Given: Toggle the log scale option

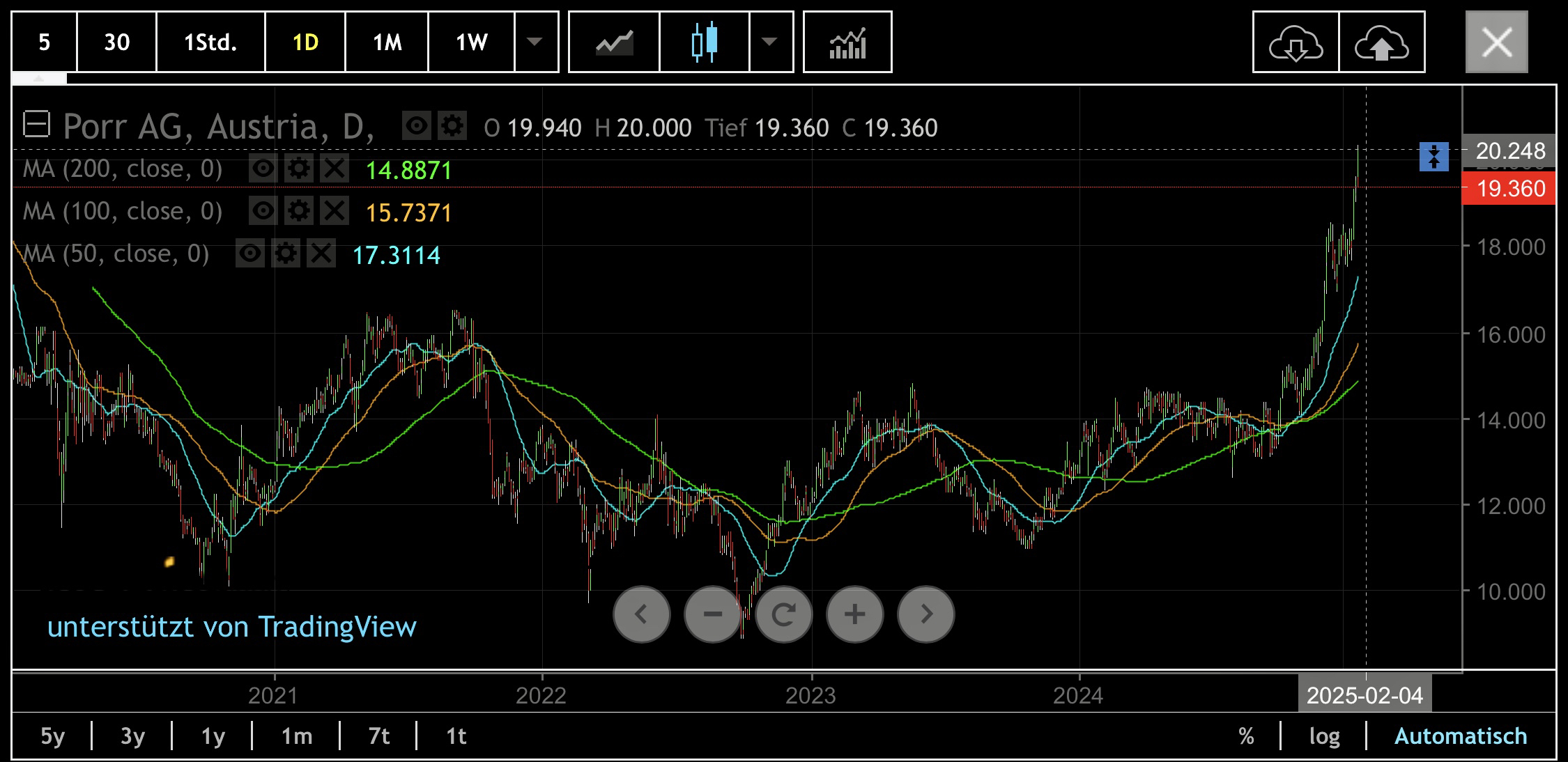Looking at the screenshot, I should [1324, 736].
